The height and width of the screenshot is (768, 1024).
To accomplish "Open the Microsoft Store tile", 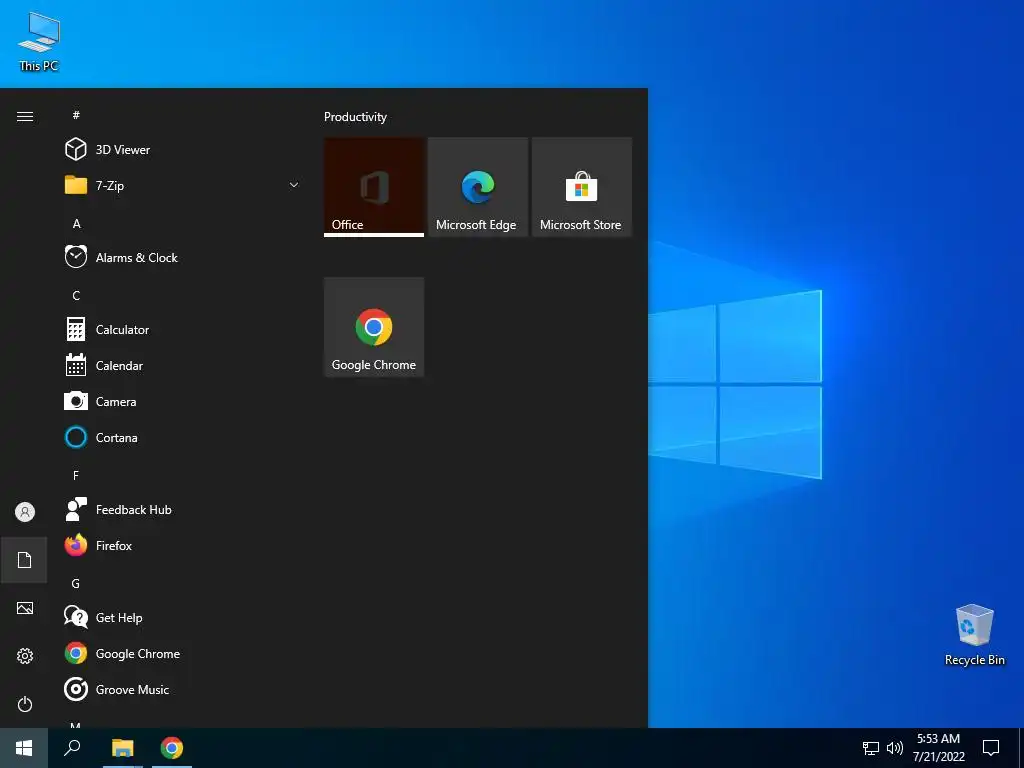I will click(582, 187).
